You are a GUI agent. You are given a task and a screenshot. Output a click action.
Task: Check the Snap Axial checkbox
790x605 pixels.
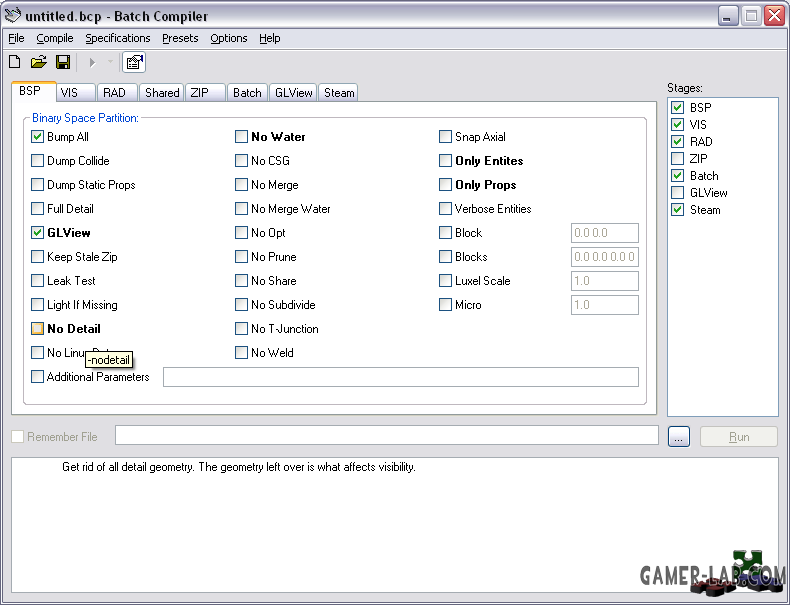click(445, 137)
